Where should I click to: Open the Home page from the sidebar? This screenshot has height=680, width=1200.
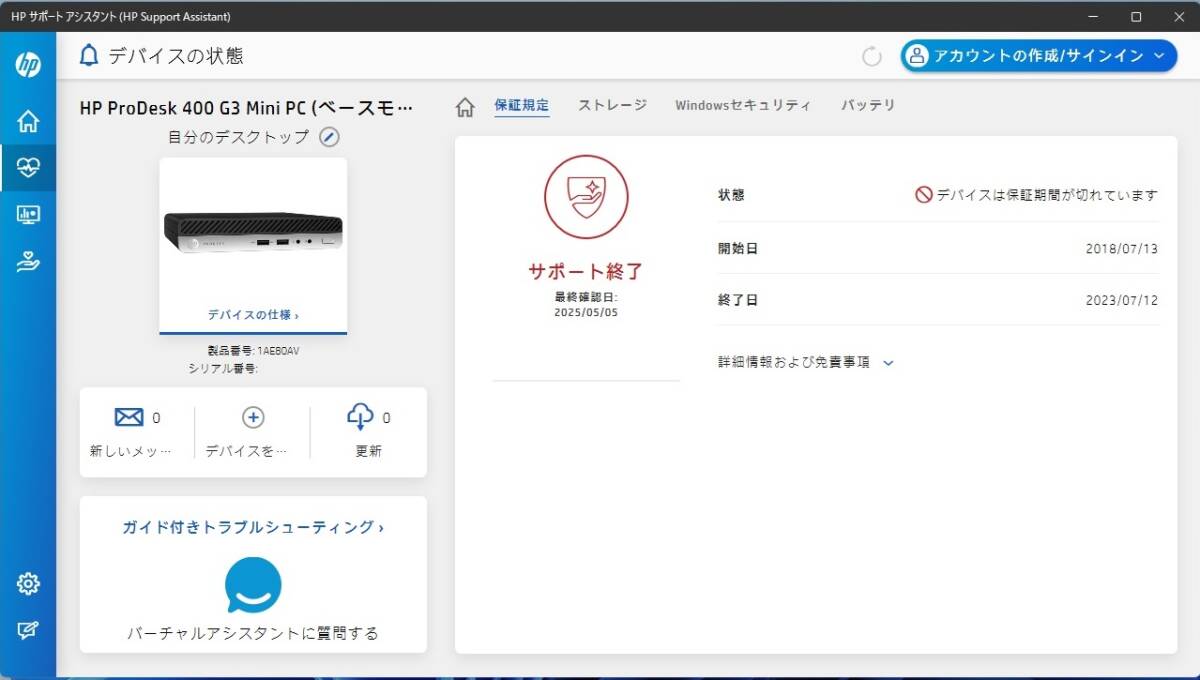pyautogui.click(x=28, y=122)
